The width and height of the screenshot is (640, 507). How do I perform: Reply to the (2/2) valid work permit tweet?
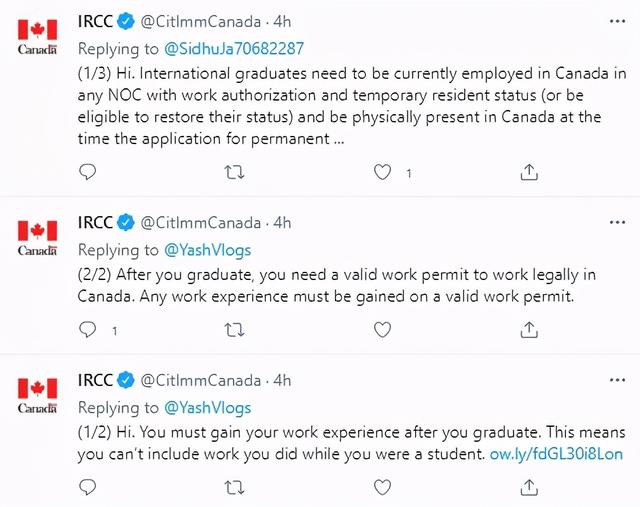[87, 329]
